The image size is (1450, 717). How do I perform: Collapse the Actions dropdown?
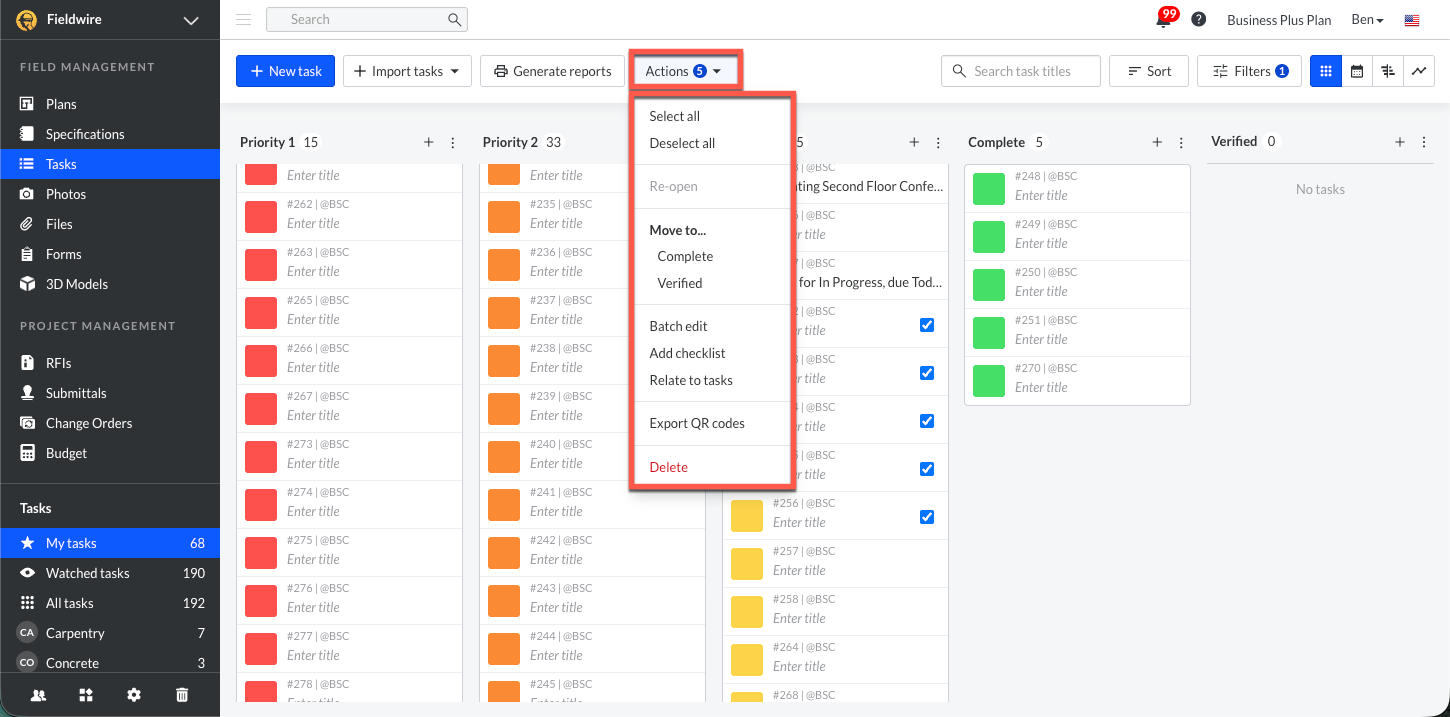(x=685, y=71)
